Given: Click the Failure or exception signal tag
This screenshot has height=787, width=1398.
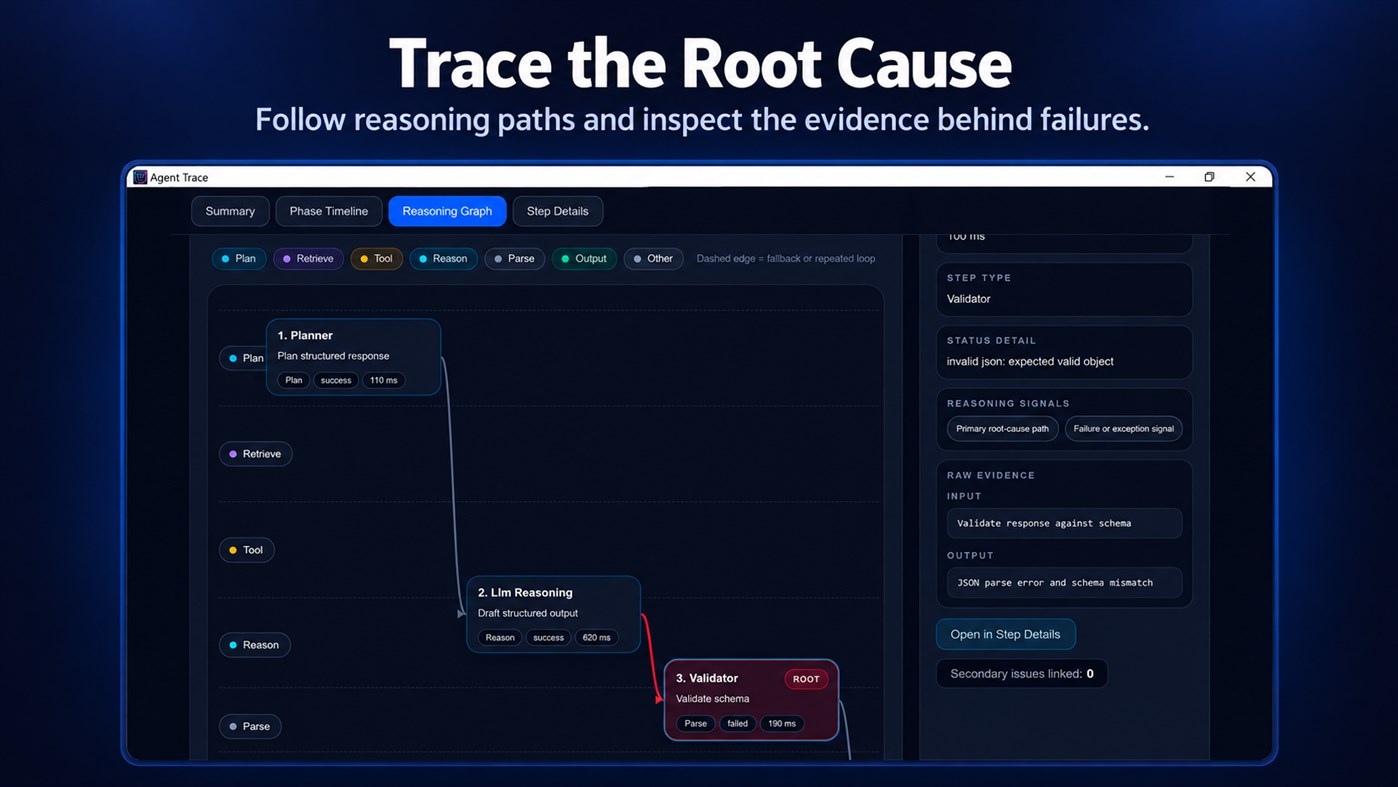Looking at the screenshot, I should pos(1123,429).
